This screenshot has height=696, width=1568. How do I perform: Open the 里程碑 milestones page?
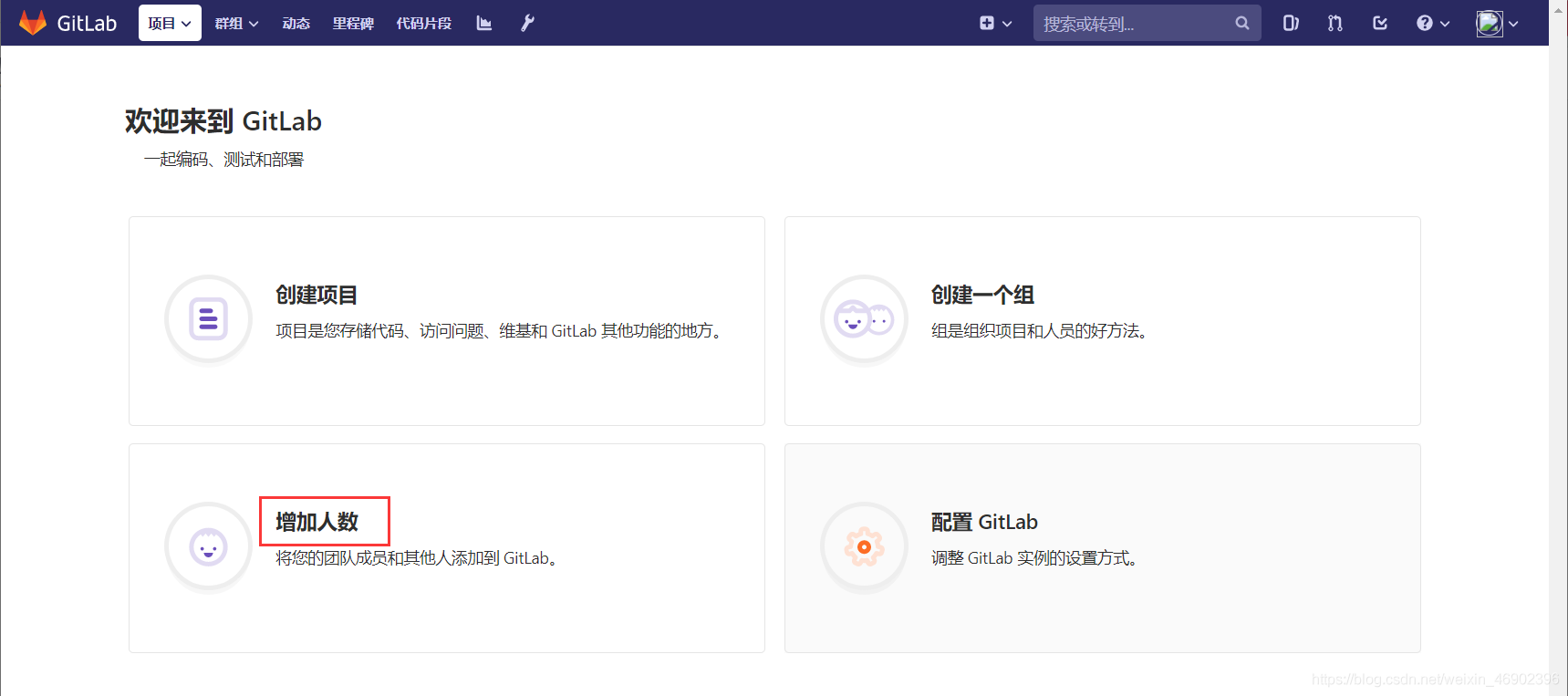tap(353, 23)
